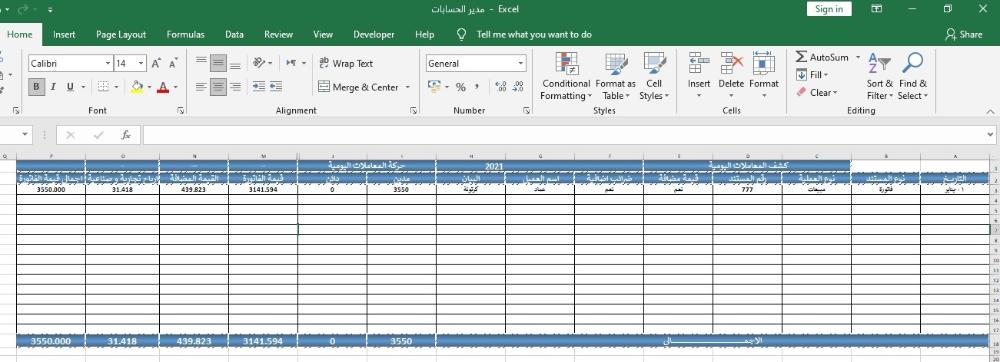Open the General number format dropdown

click(x=521, y=63)
